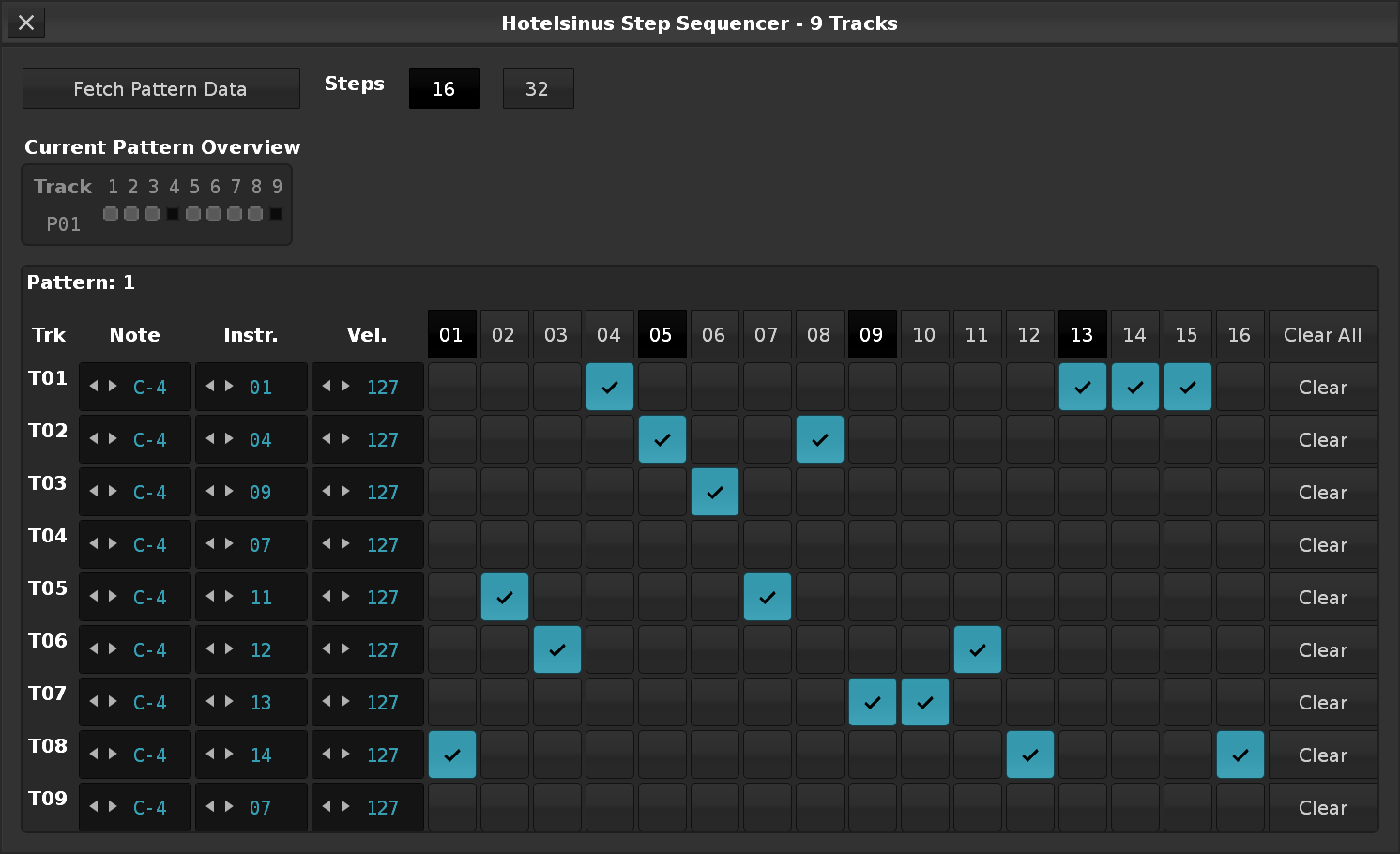The image size is (1400, 854).
Task: Uncheck T08 step 16
Action: point(1240,755)
